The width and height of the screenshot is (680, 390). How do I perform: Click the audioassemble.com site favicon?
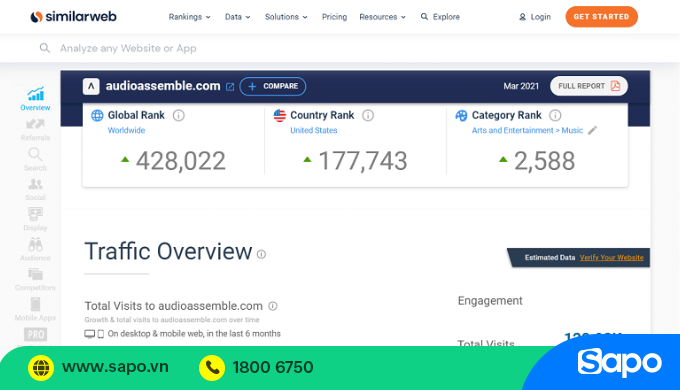click(91, 86)
